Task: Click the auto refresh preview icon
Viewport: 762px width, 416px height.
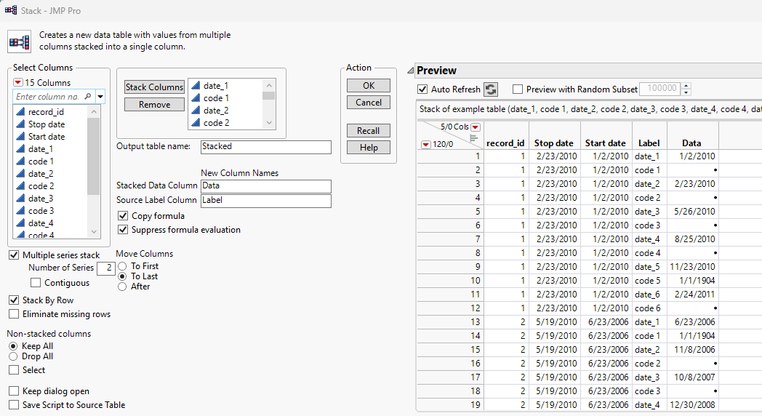Action: point(491,89)
